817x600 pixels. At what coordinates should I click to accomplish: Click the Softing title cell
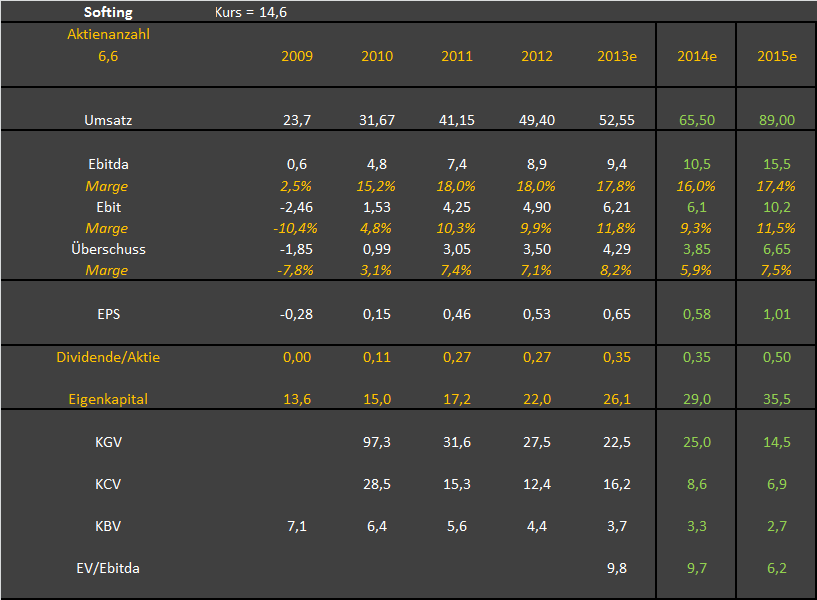(x=106, y=12)
